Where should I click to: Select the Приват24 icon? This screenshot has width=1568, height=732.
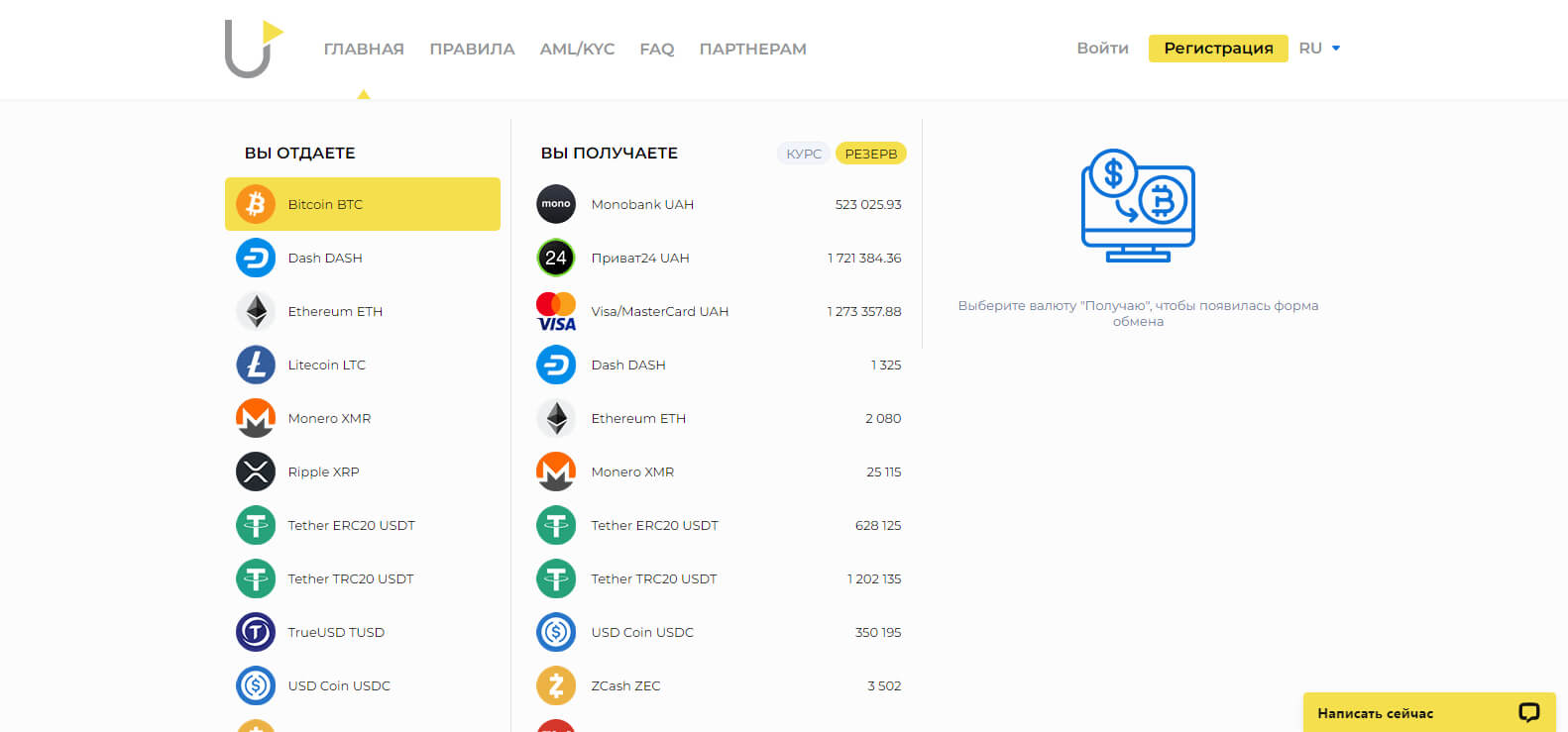(556, 258)
